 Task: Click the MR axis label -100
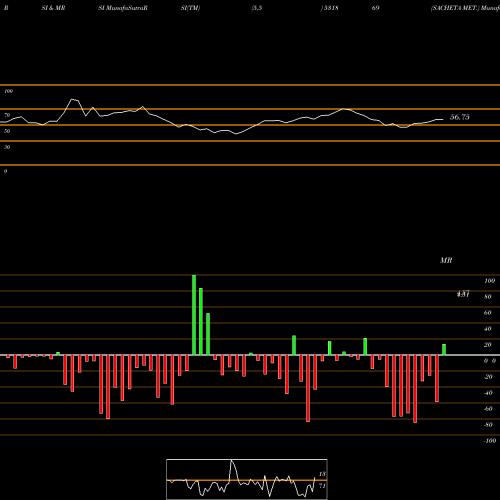(x=490, y=441)
